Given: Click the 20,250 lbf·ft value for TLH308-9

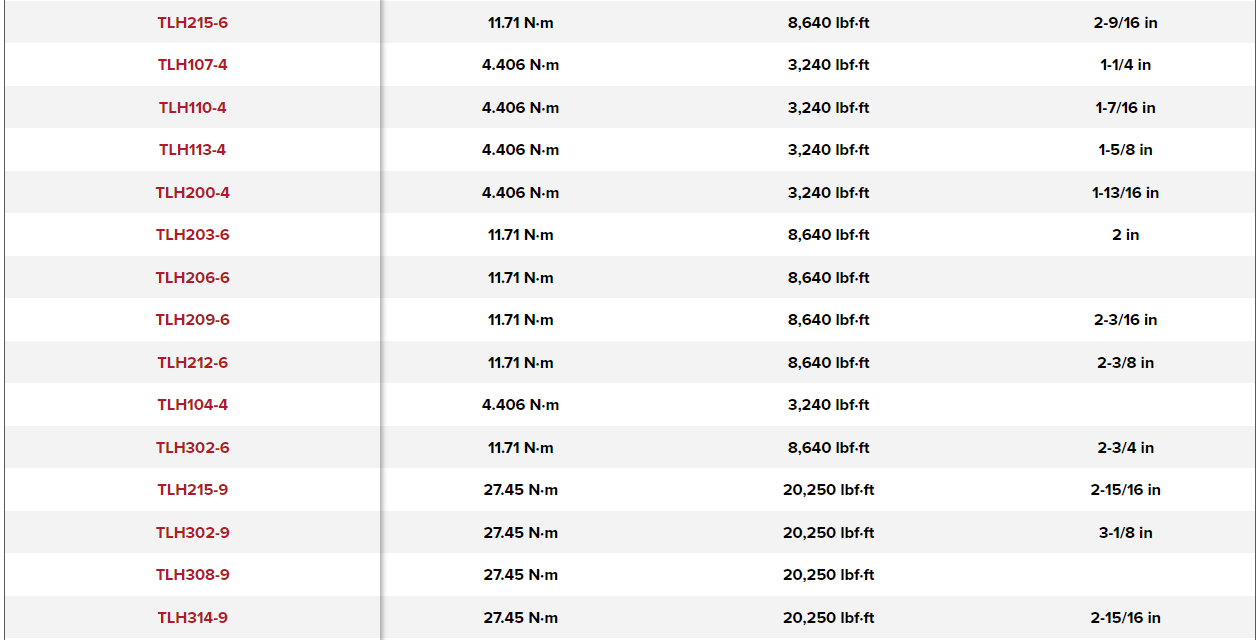Looking at the screenshot, I should 828,575.
